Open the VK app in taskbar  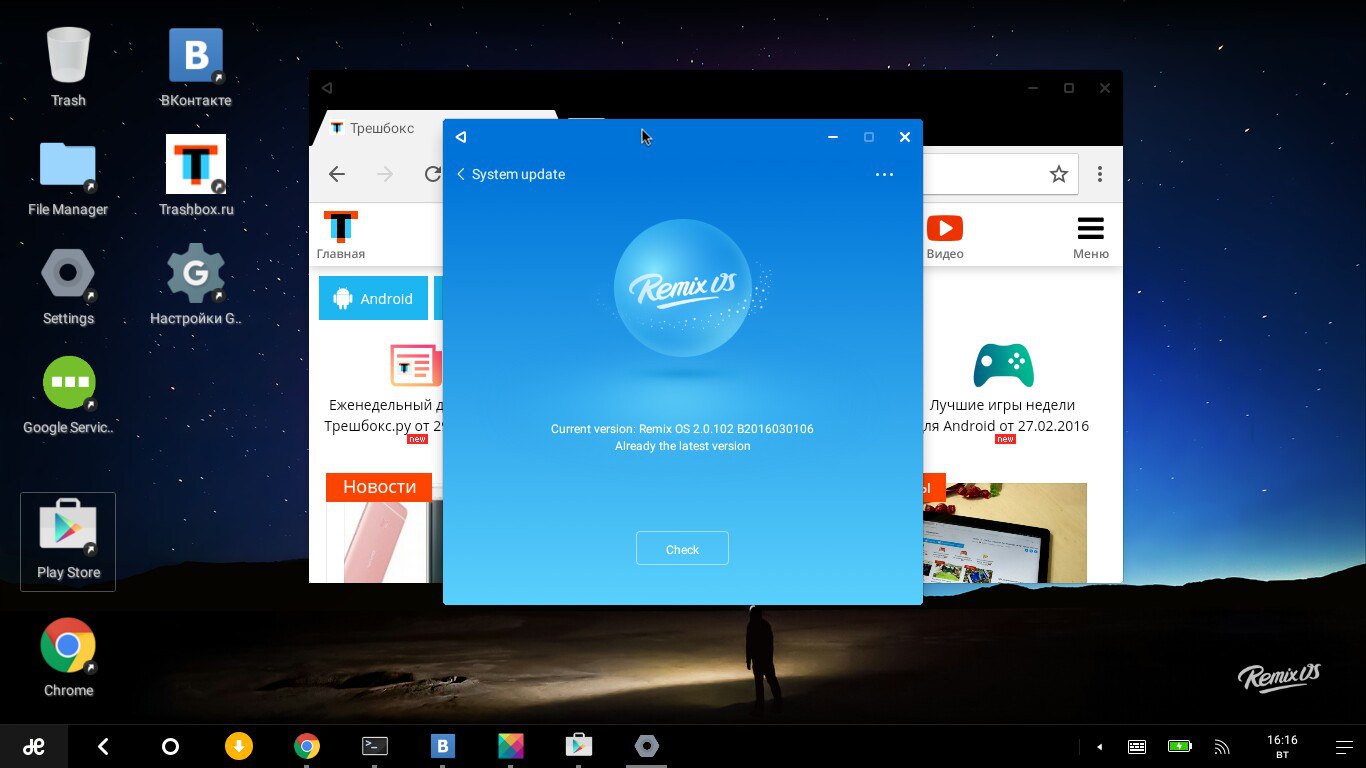(x=443, y=746)
